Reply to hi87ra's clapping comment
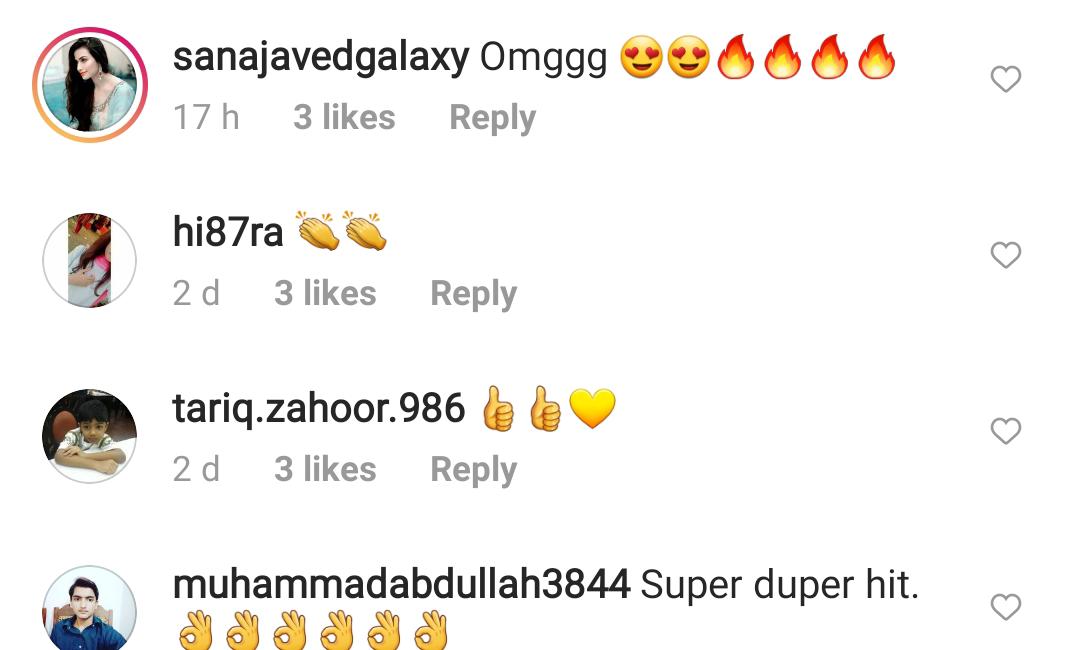 point(473,294)
